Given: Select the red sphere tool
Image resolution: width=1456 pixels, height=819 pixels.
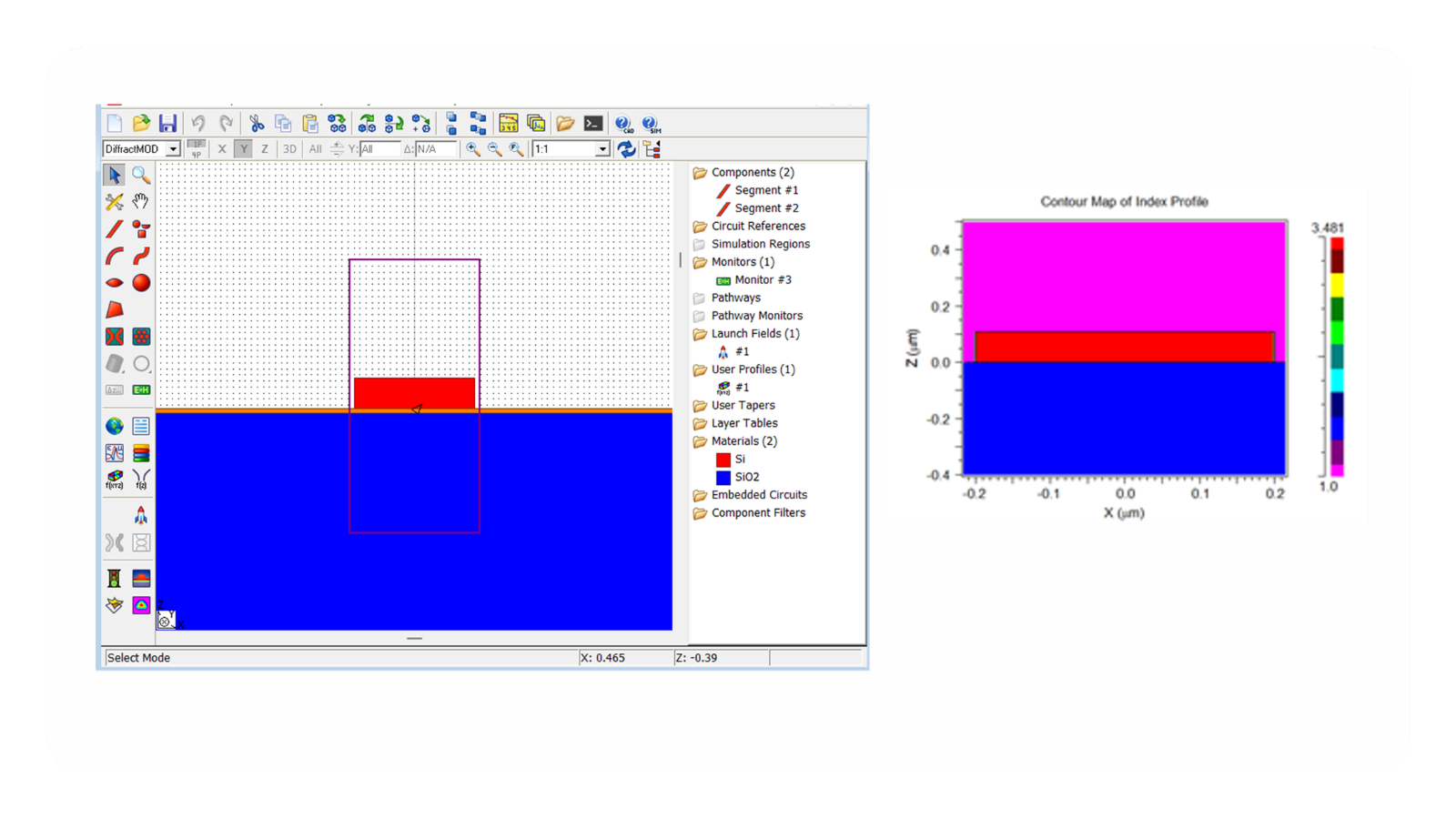Looking at the screenshot, I should 141,283.
